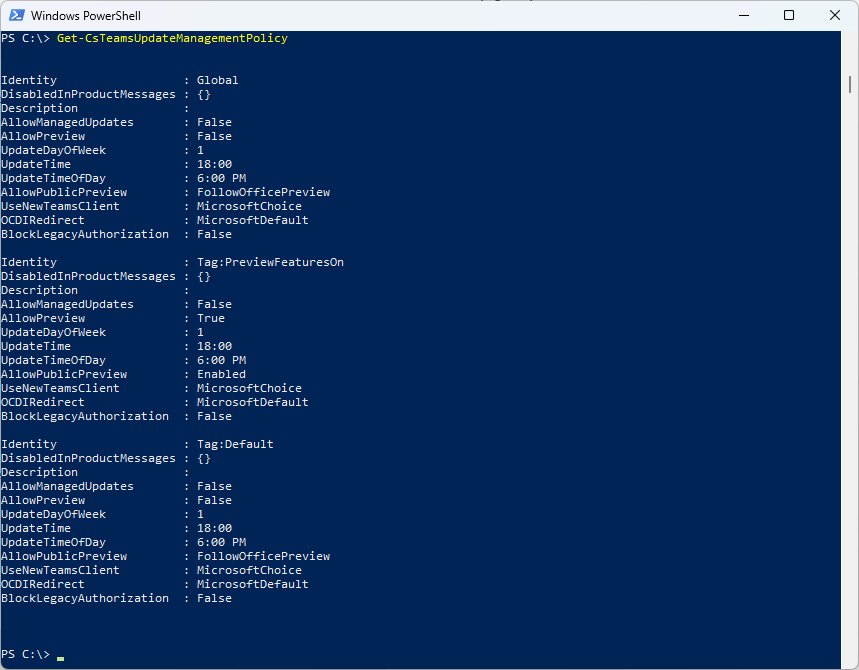Click the PowerShell icon in the title bar

(x=16, y=15)
